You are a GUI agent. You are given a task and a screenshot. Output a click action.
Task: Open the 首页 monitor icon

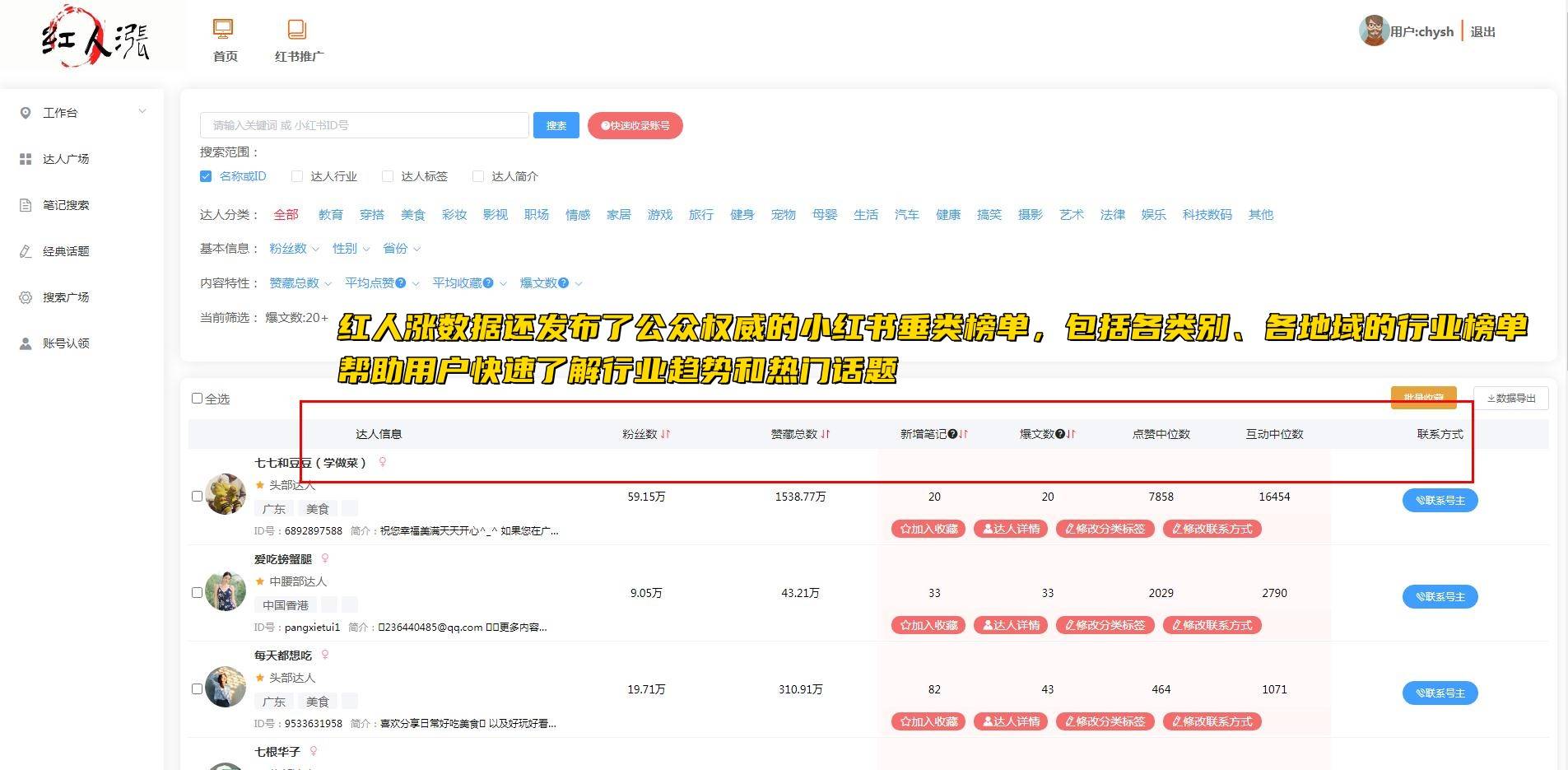click(x=223, y=29)
